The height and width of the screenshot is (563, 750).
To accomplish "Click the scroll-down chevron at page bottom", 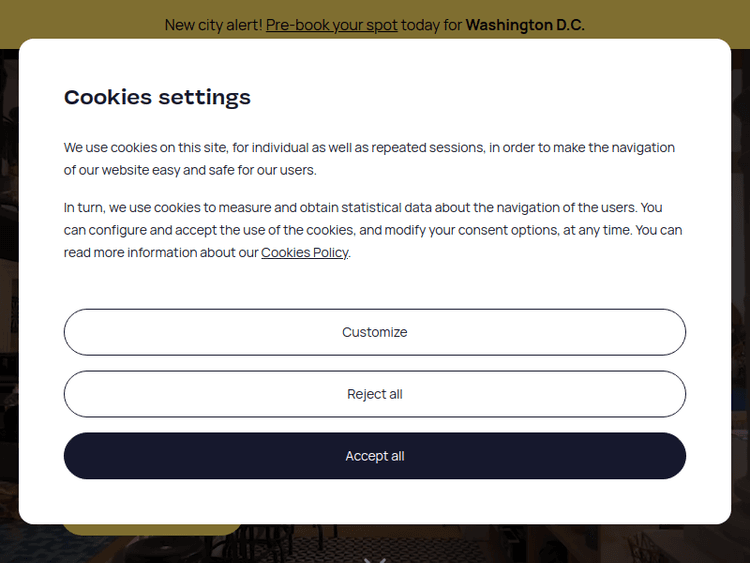I will [x=375, y=559].
